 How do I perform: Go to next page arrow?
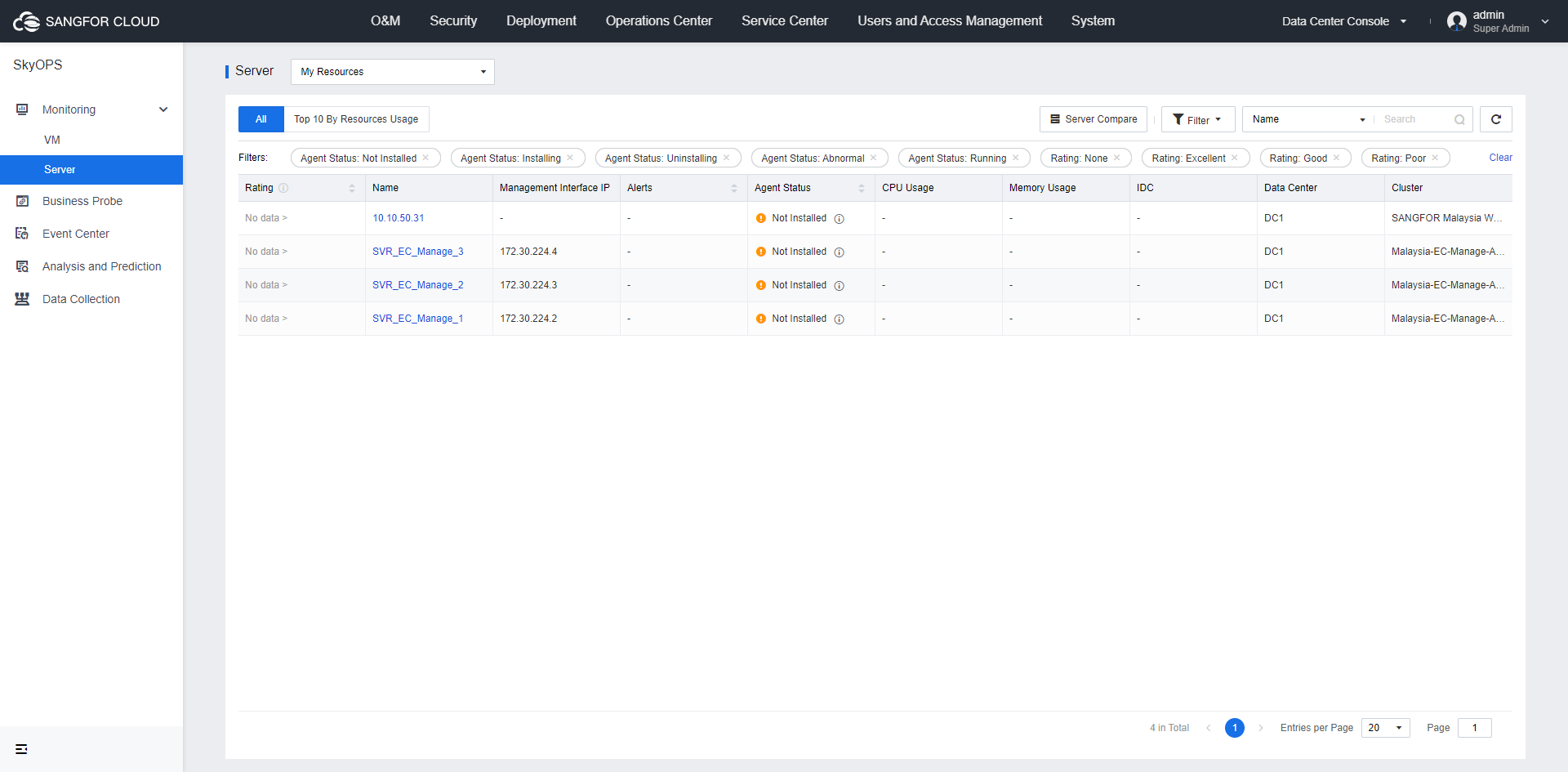point(1261,728)
